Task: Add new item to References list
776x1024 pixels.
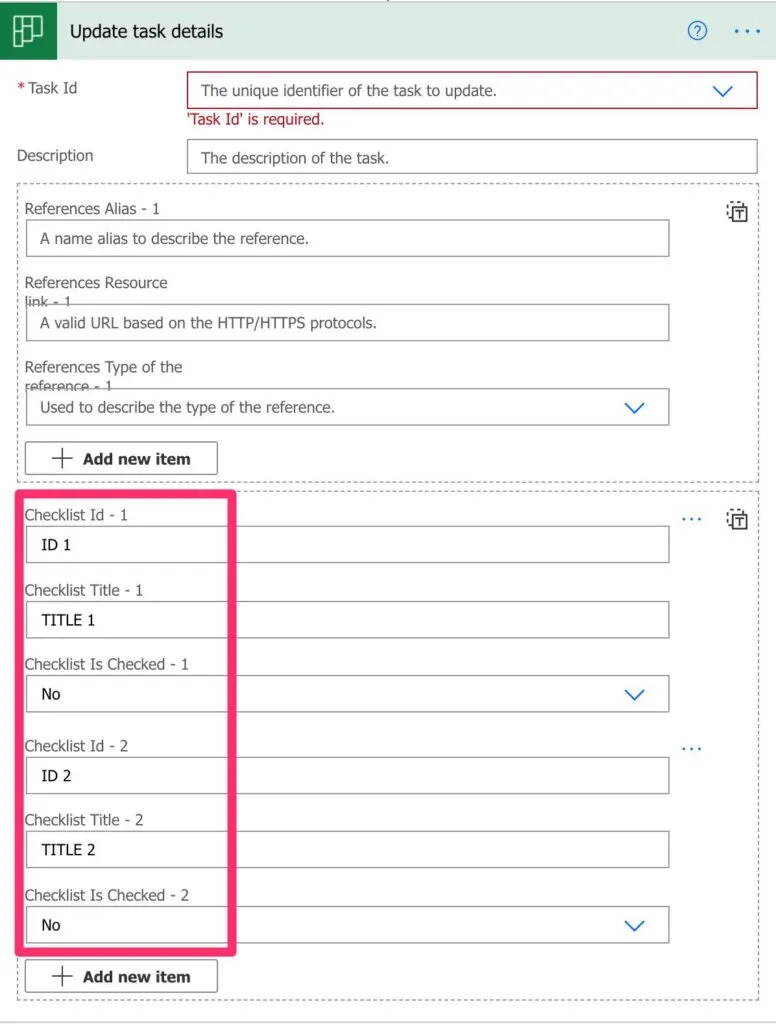Action: [x=121, y=458]
